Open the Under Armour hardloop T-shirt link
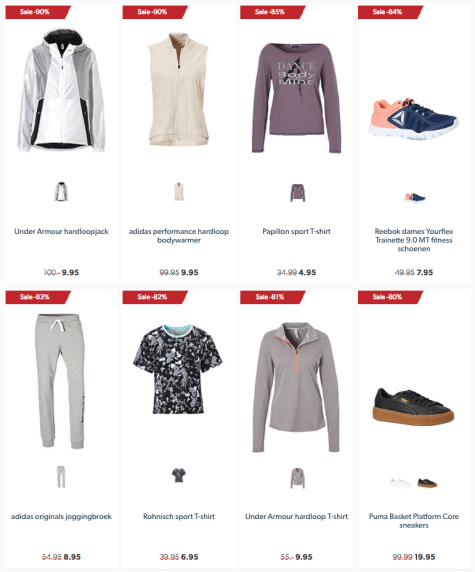 [x=296, y=516]
